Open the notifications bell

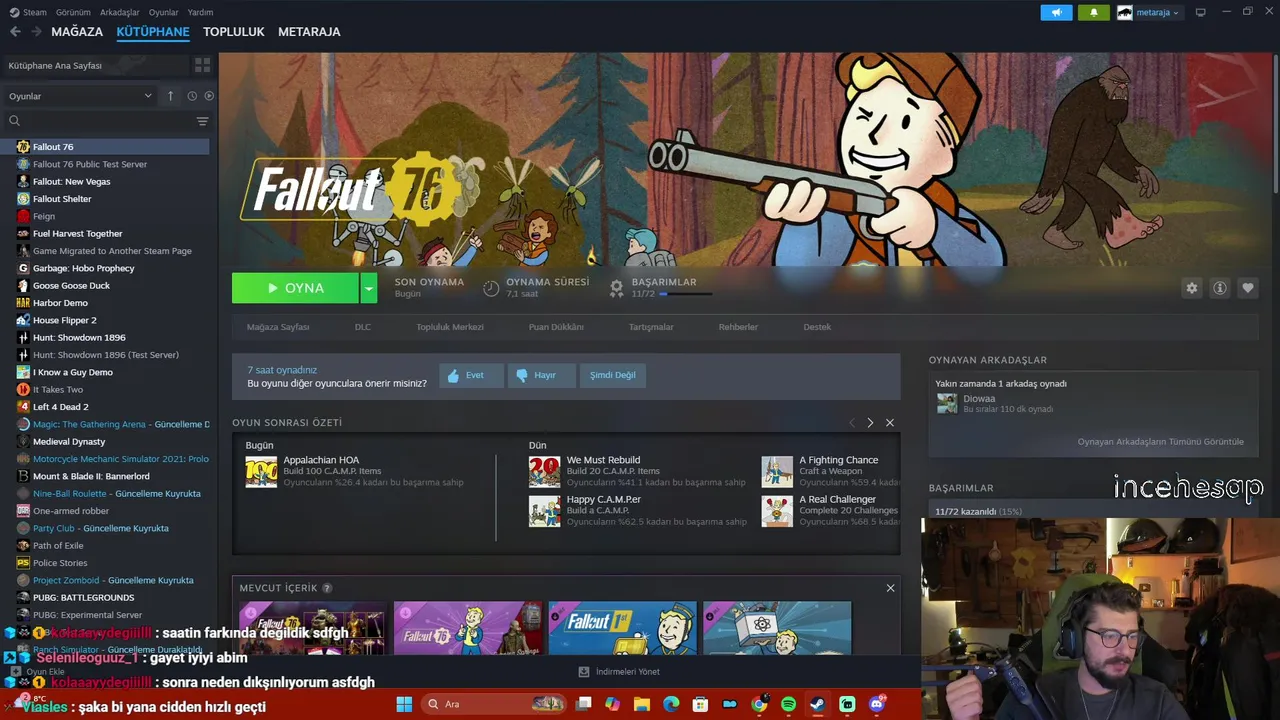pos(1093,12)
